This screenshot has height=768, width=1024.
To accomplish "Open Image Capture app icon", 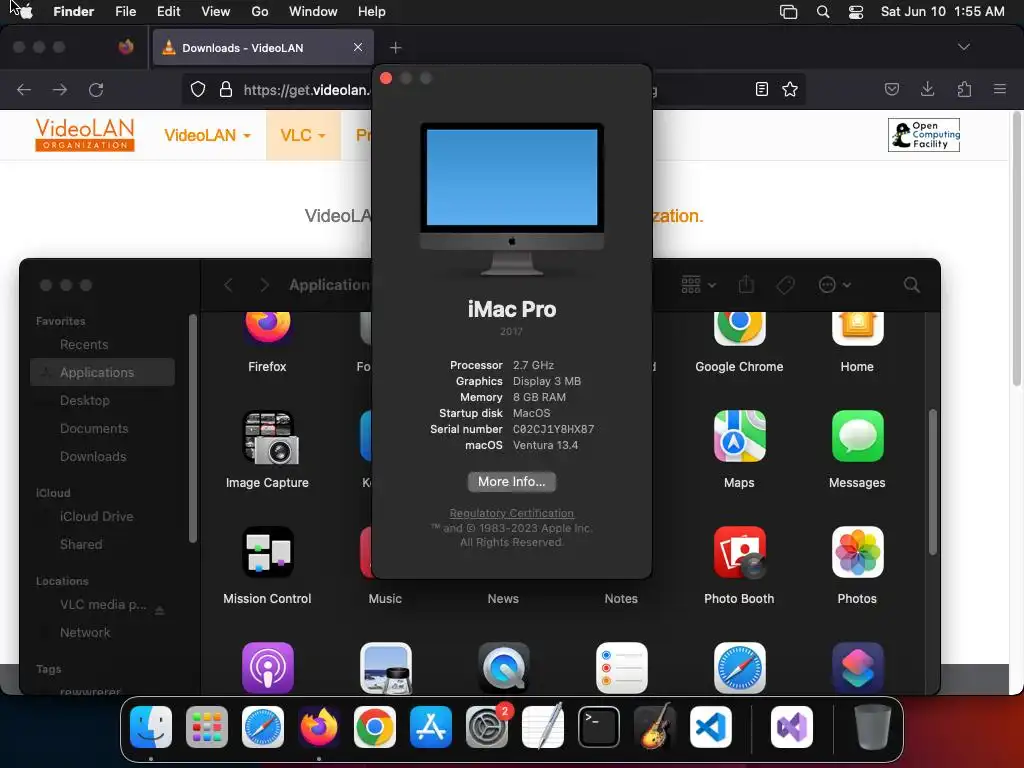I will pyautogui.click(x=271, y=437).
